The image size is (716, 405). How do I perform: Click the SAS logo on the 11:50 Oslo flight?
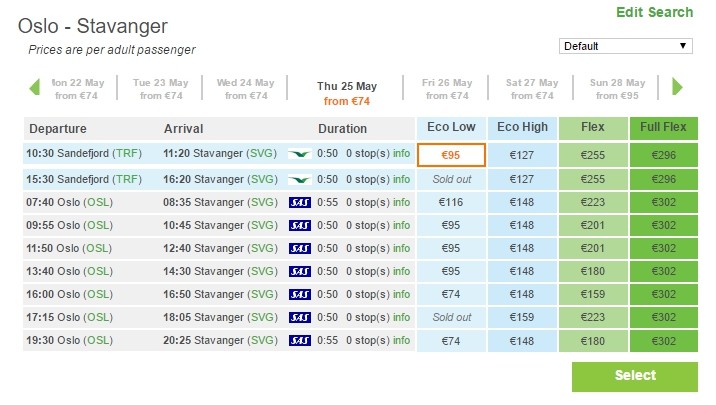coord(299,248)
